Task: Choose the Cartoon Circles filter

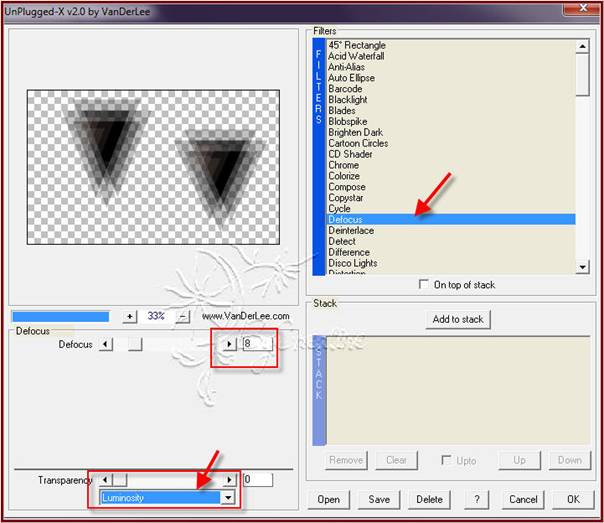Action: click(x=358, y=143)
